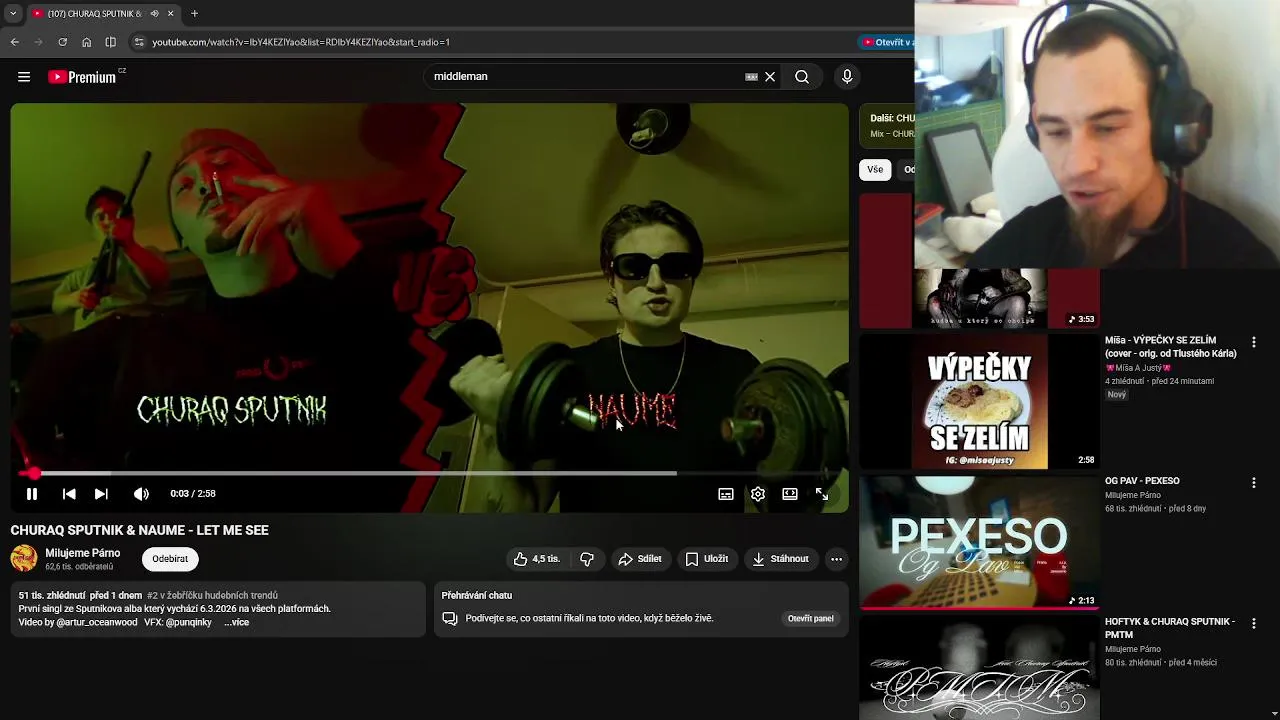Share the video with Sdílet
The width and height of the screenshot is (1280, 720).
640,559
